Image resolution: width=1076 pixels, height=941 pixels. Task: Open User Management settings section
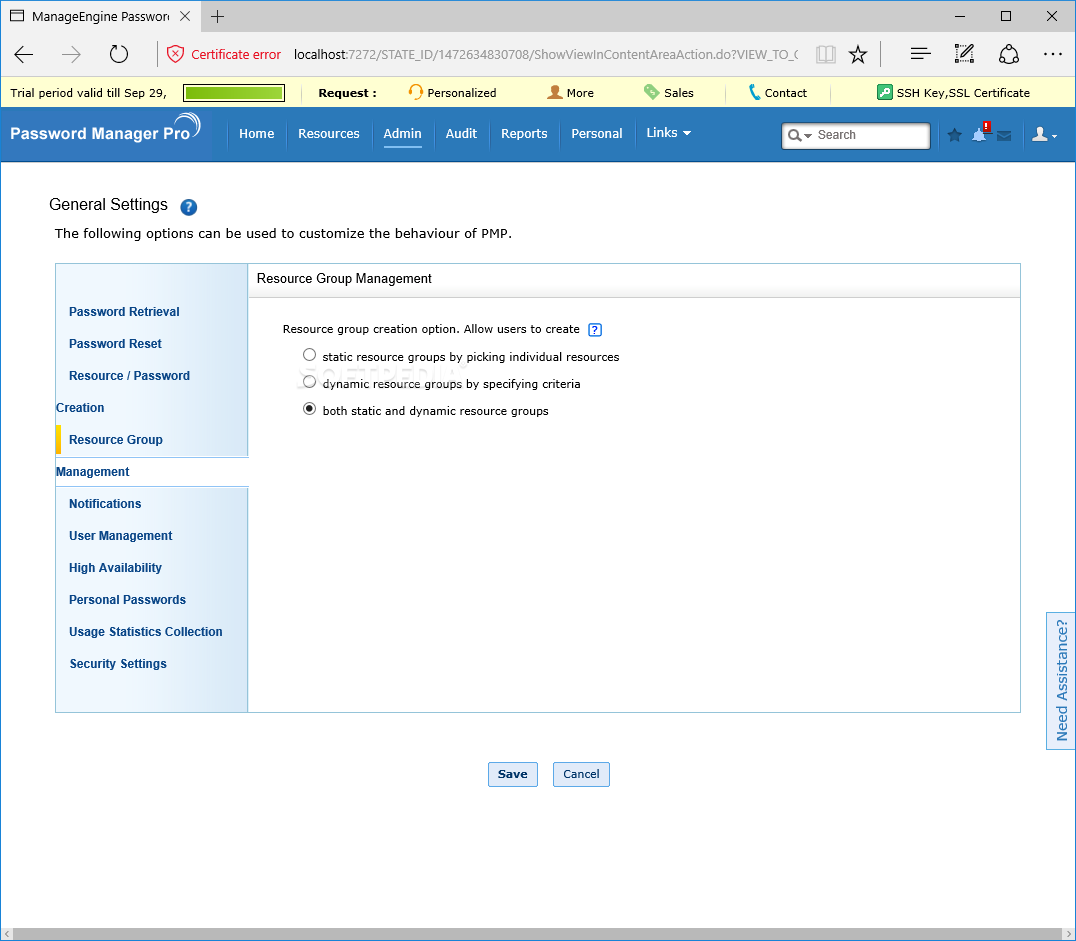point(121,536)
